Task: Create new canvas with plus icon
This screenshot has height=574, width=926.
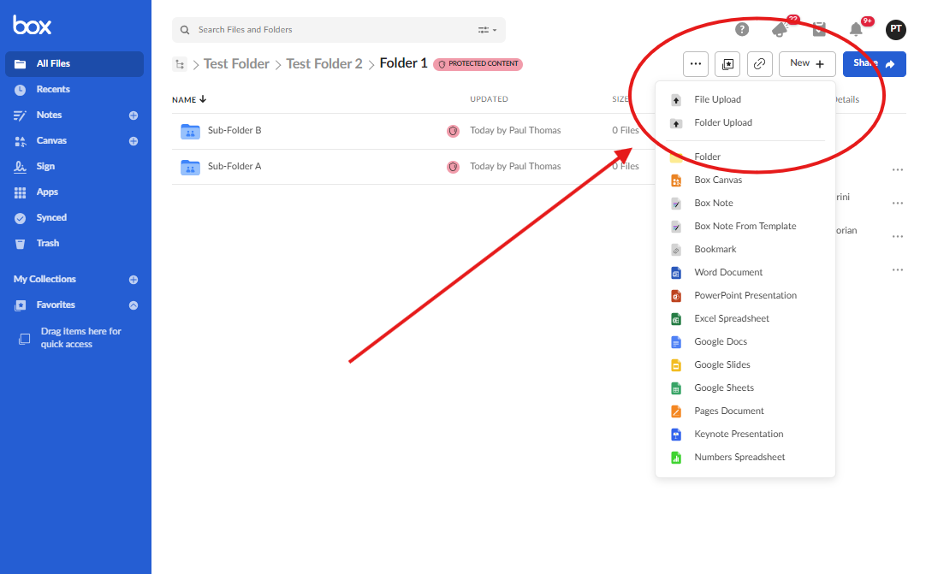Action: point(133,141)
